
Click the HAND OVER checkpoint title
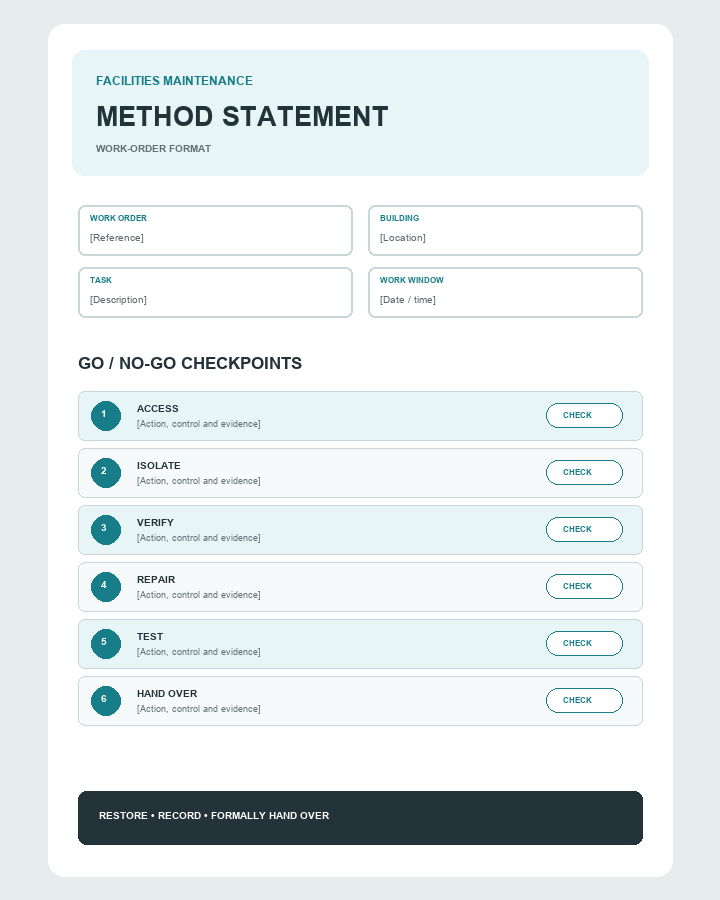tap(167, 693)
